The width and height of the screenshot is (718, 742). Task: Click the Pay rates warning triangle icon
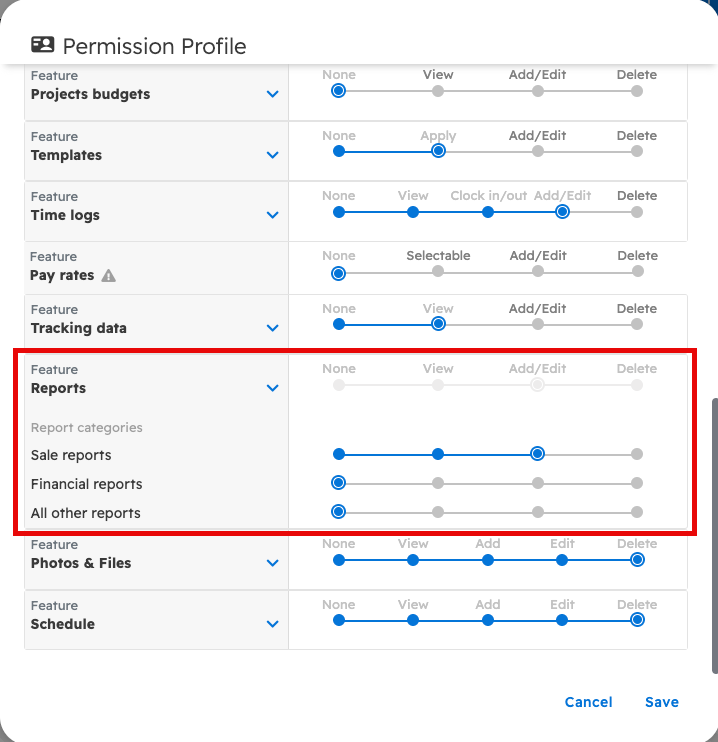click(x=109, y=275)
